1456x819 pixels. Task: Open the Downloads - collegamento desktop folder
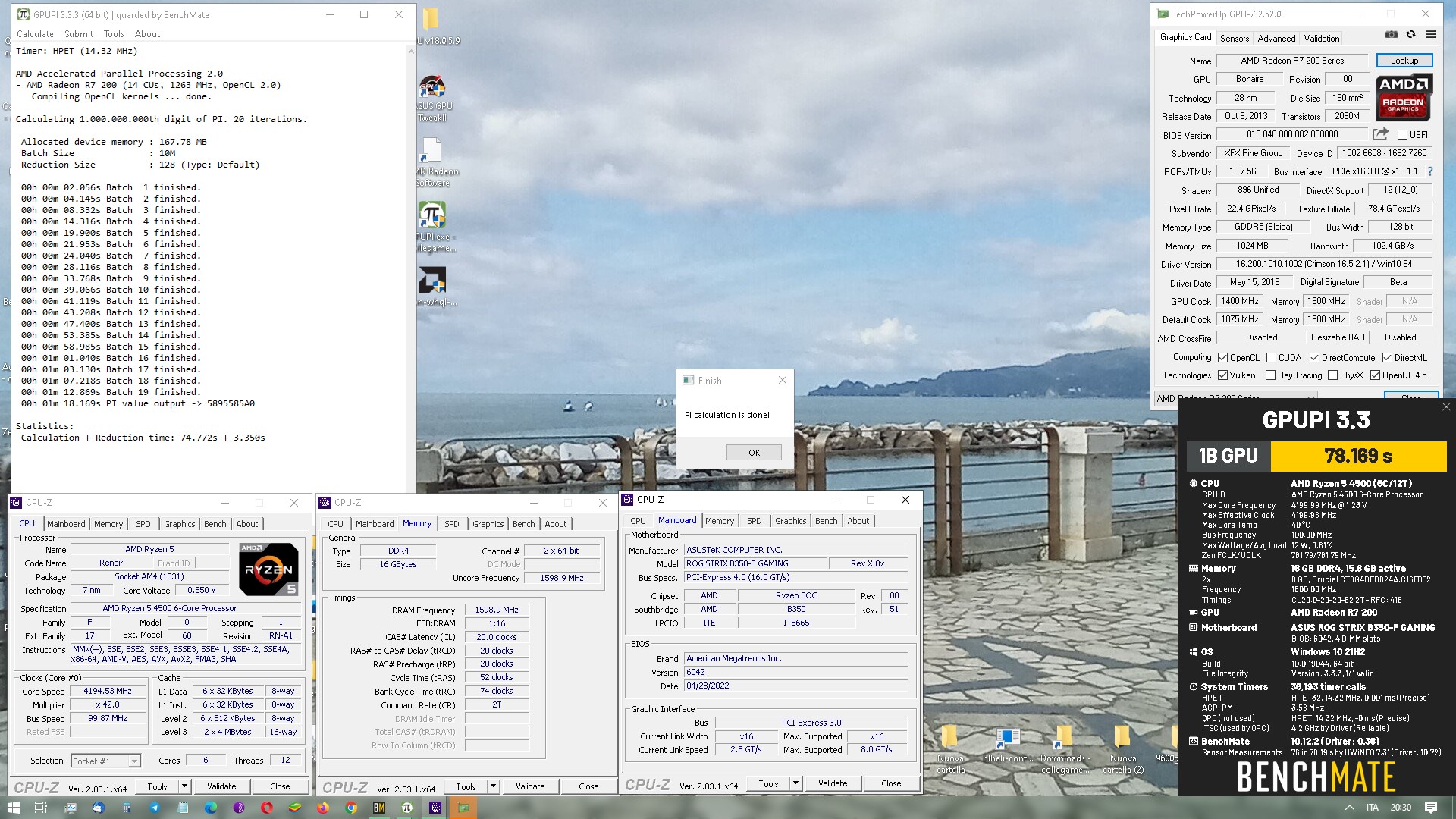coord(1065,749)
